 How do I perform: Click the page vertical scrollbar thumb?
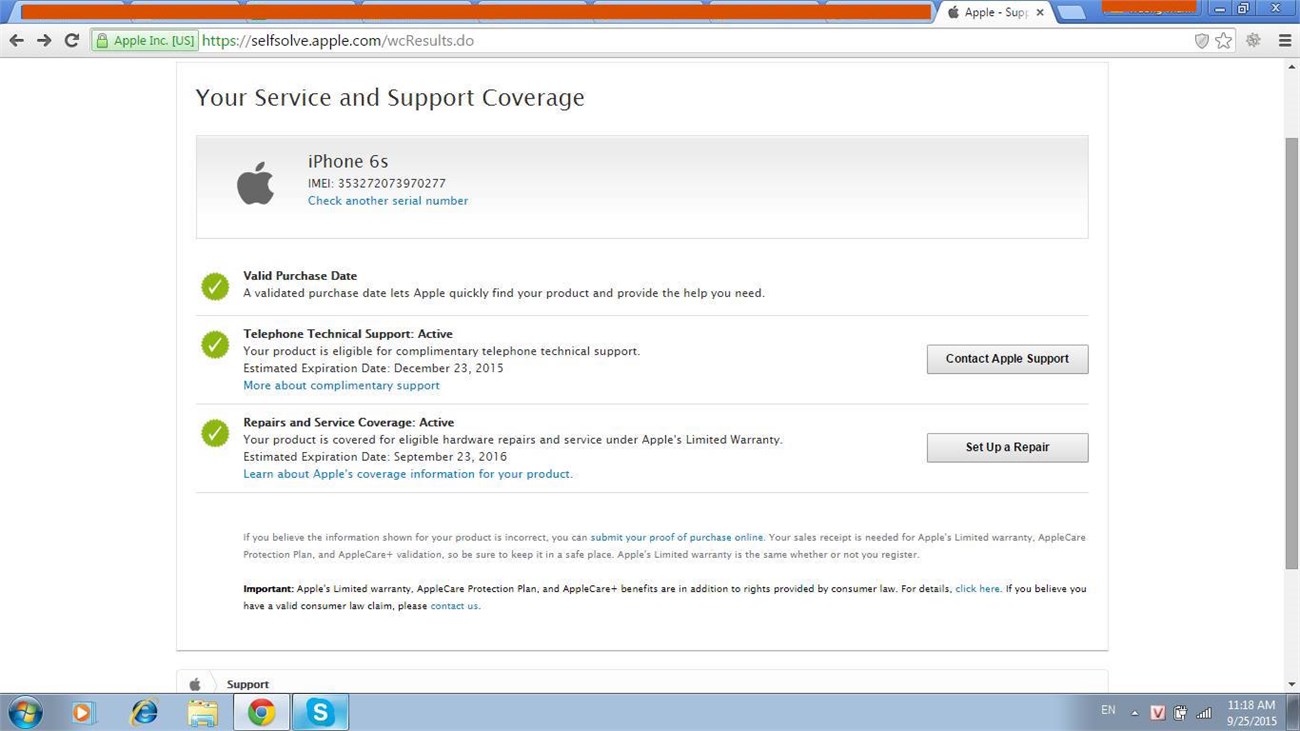[x=1291, y=352]
